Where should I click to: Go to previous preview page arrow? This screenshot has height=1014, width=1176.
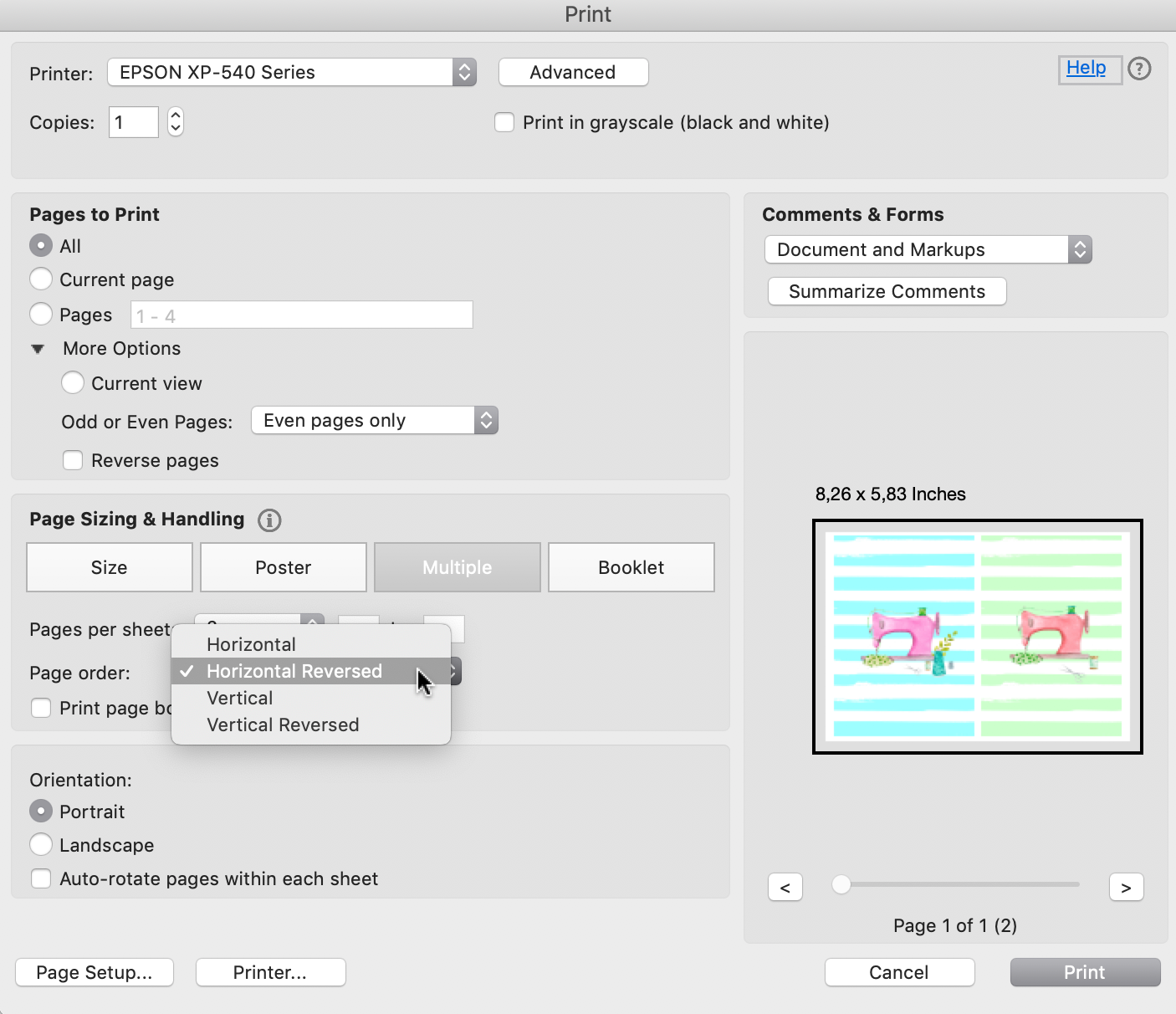tap(785, 888)
